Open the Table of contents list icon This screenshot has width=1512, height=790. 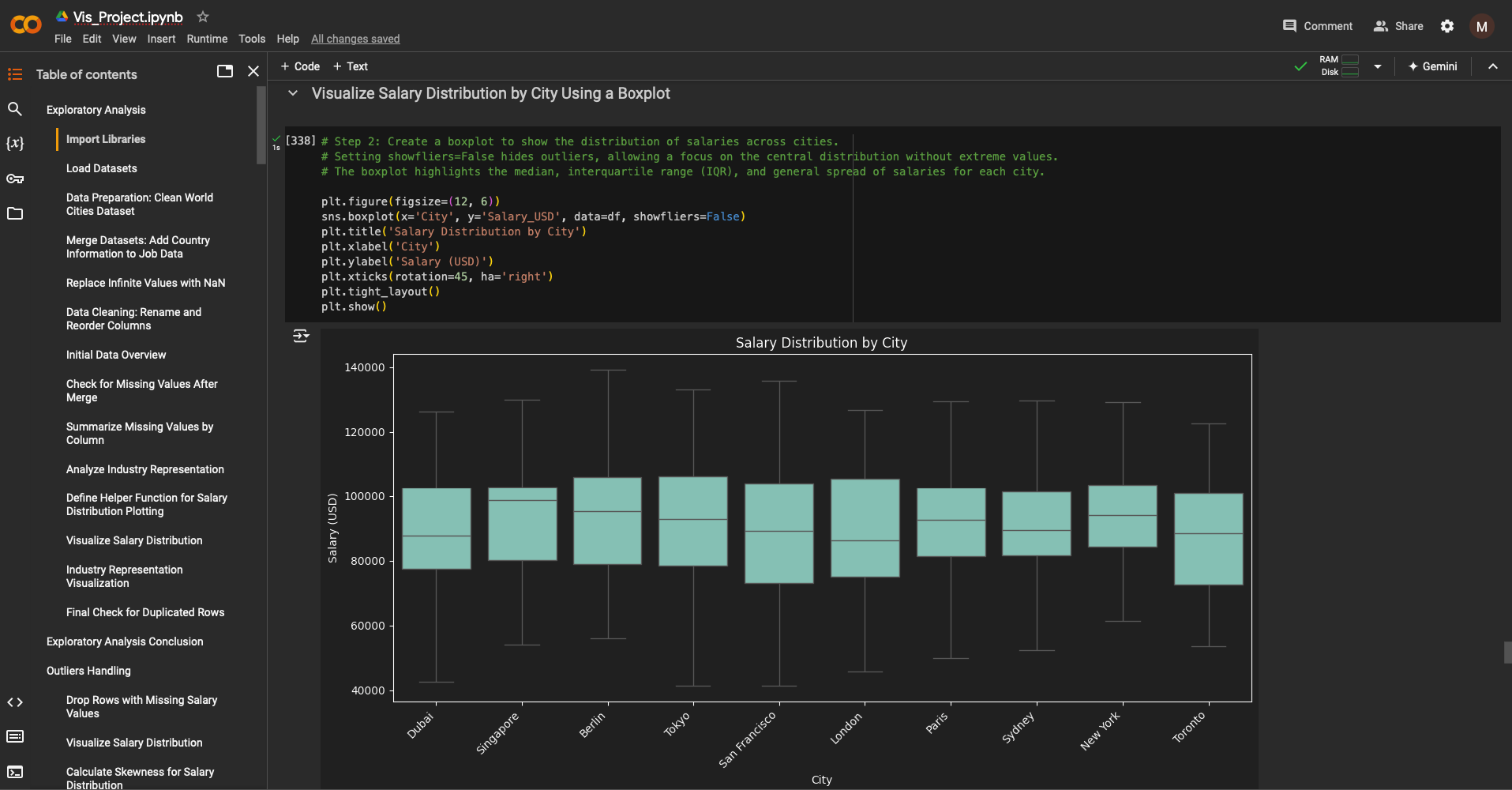coord(15,74)
